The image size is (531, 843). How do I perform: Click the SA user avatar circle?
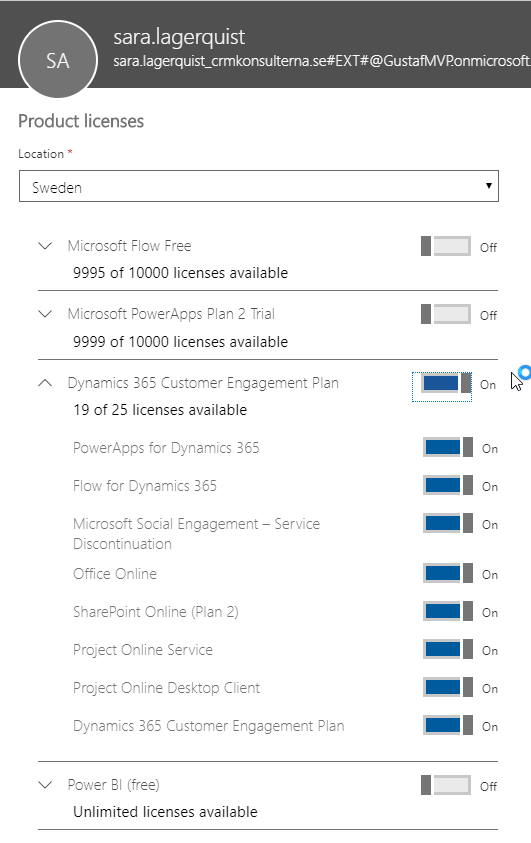click(x=58, y=59)
